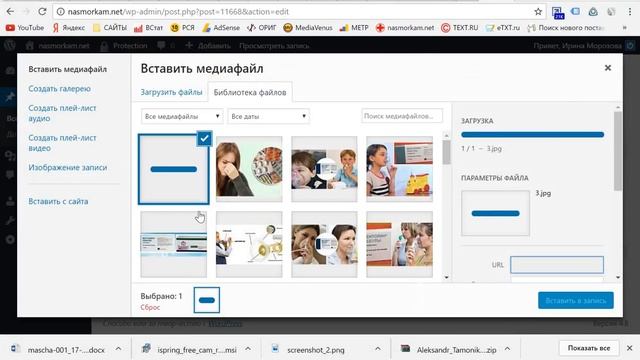
Task: Select the uploading 3.jpg thumbnail in the grid
Action: coord(173,169)
